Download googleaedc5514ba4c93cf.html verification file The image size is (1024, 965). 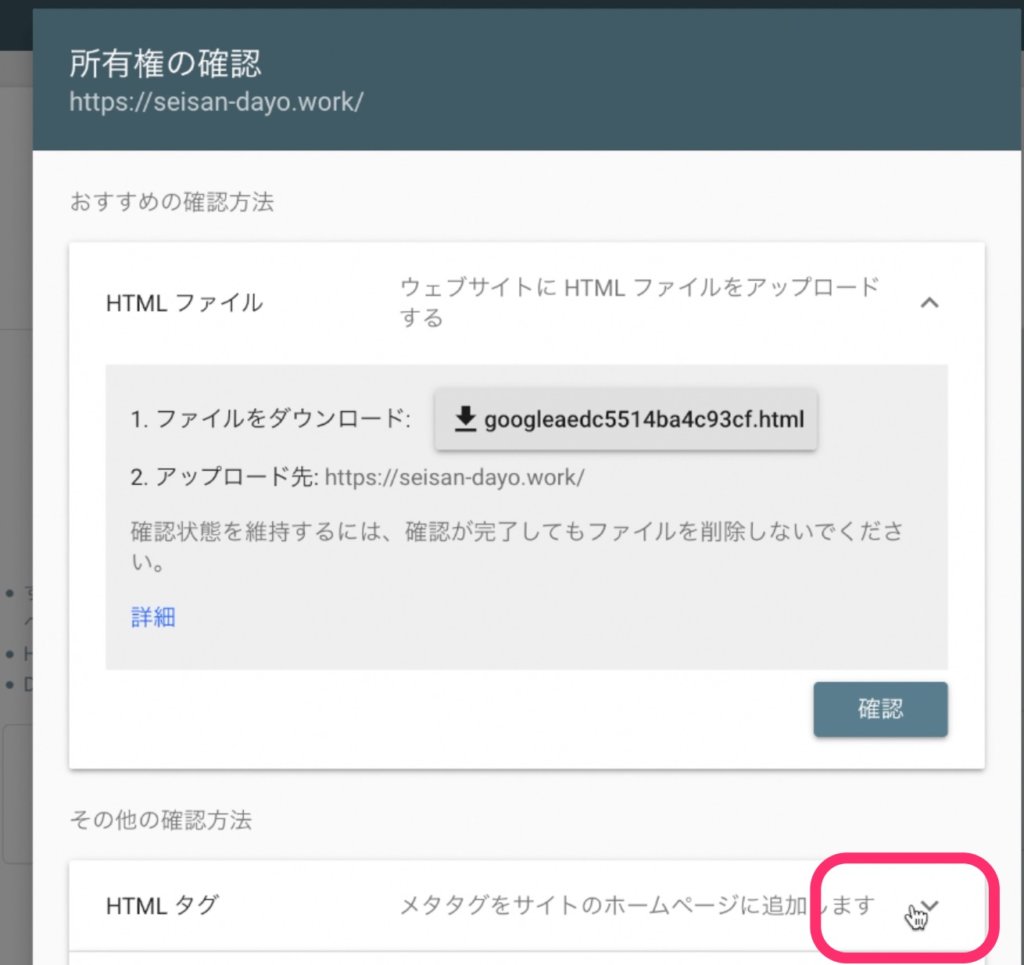coord(627,420)
